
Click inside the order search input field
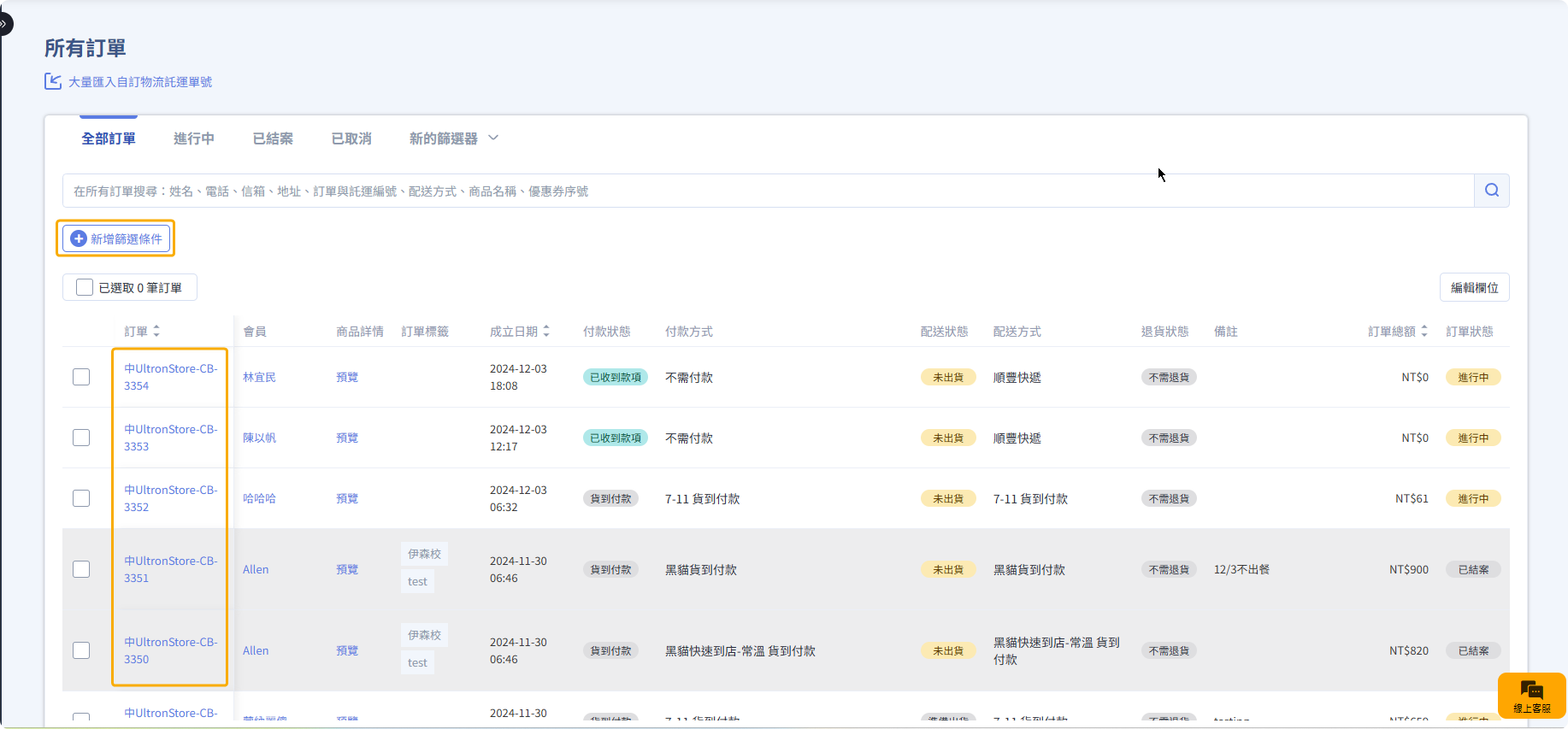click(768, 191)
